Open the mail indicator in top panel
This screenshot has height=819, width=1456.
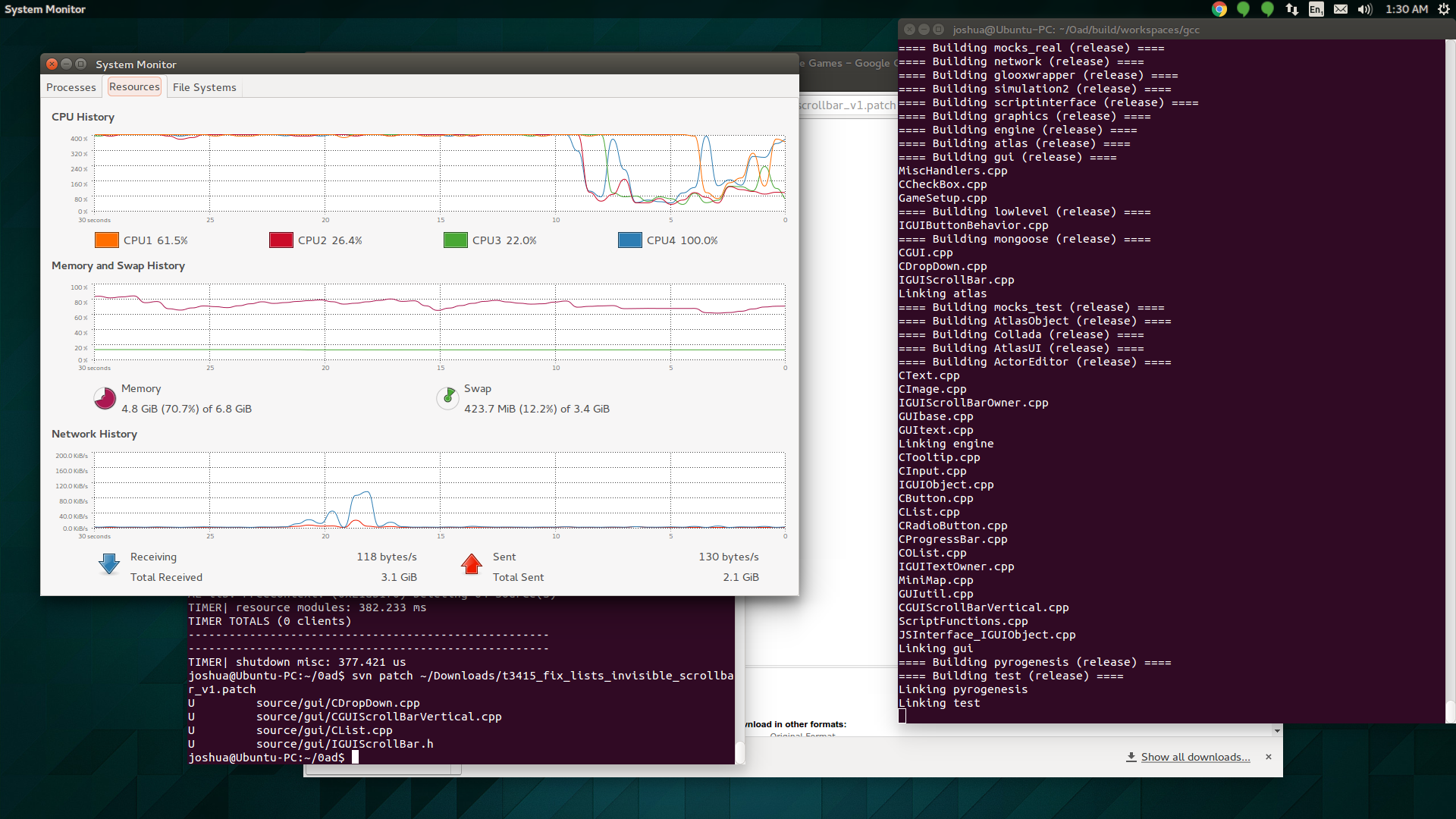1341,9
